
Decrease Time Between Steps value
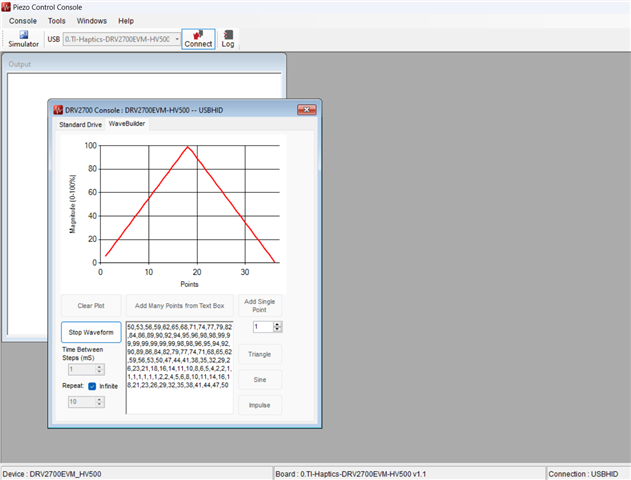[x=100, y=372]
